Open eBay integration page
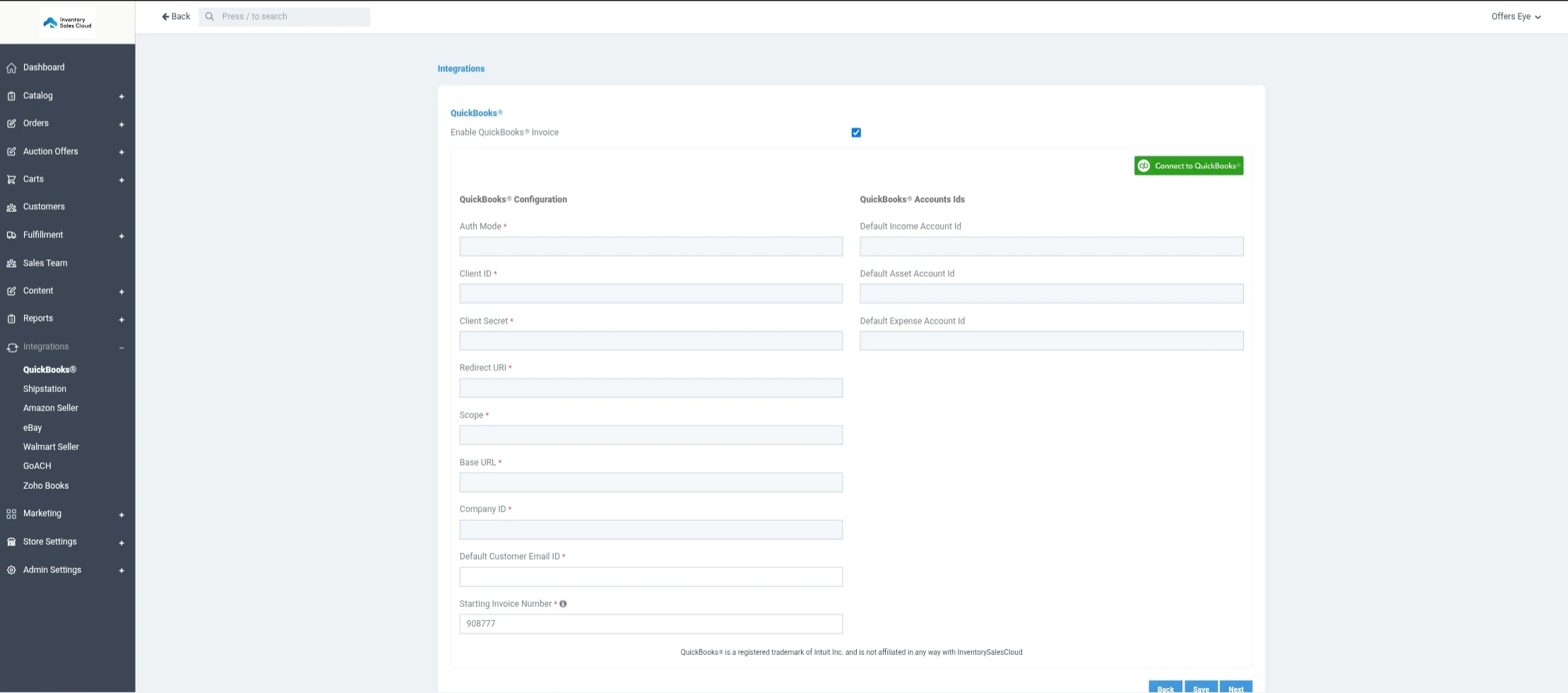This screenshot has height=693, width=1568. (32, 427)
